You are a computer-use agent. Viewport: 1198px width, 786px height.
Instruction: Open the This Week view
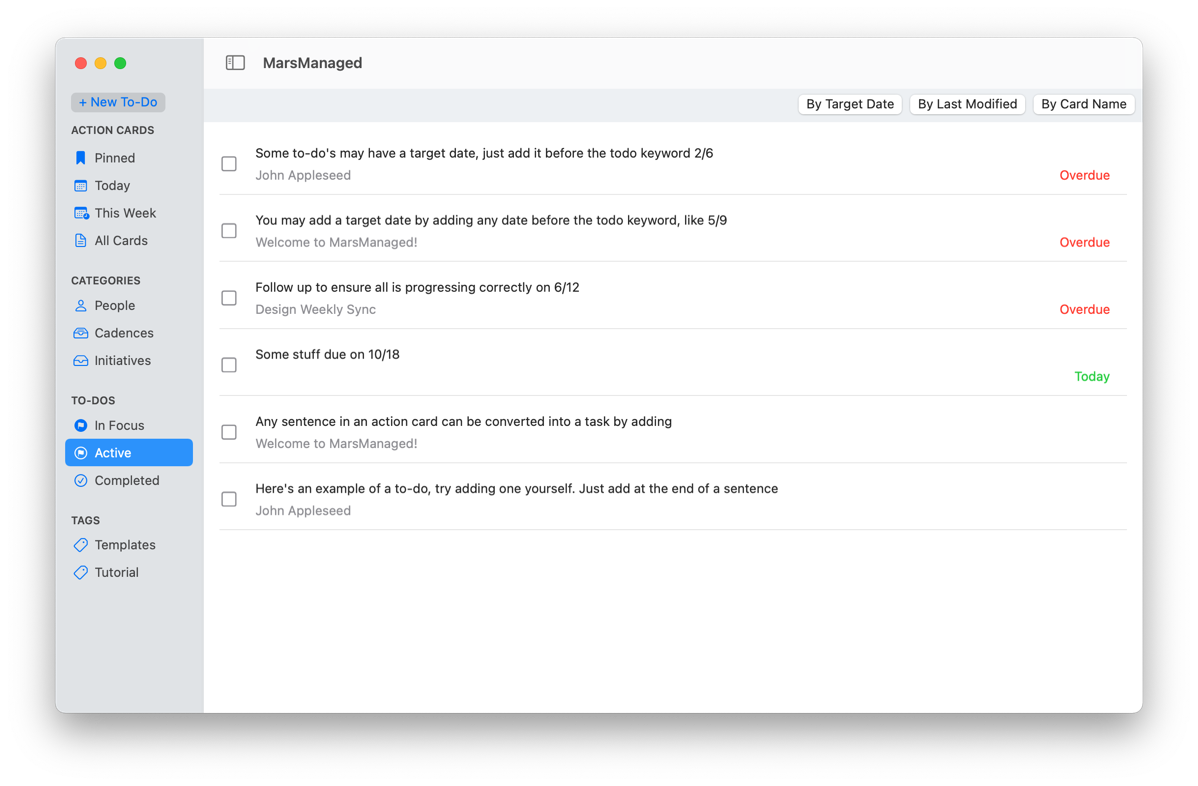pos(129,213)
